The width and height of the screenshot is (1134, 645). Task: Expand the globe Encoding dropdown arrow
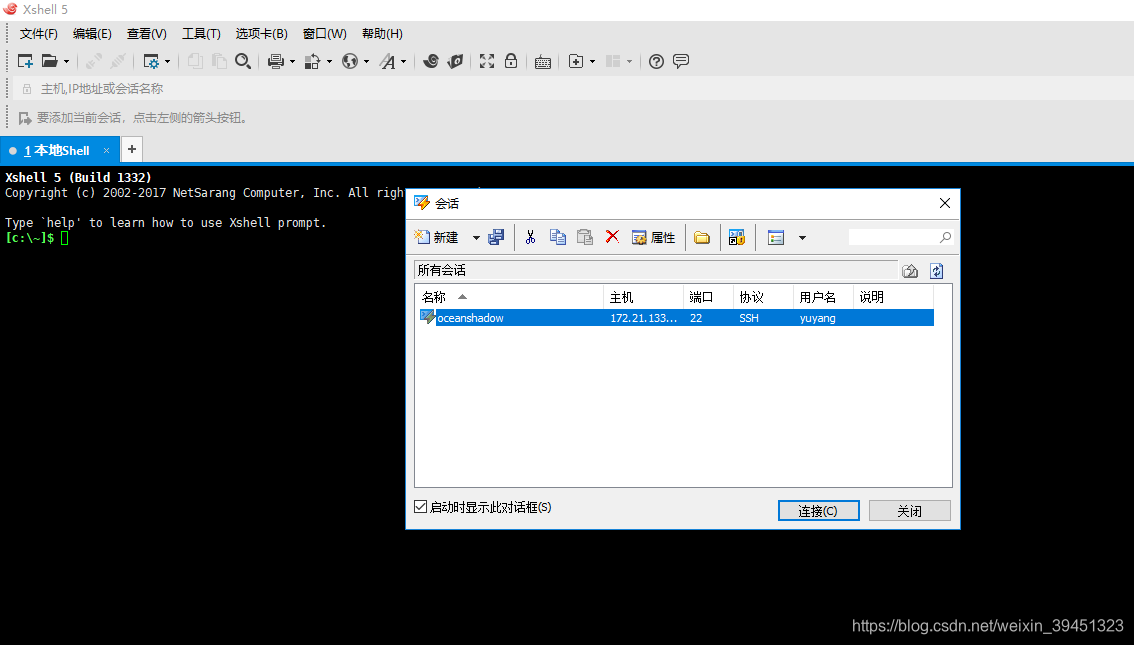click(x=366, y=61)
